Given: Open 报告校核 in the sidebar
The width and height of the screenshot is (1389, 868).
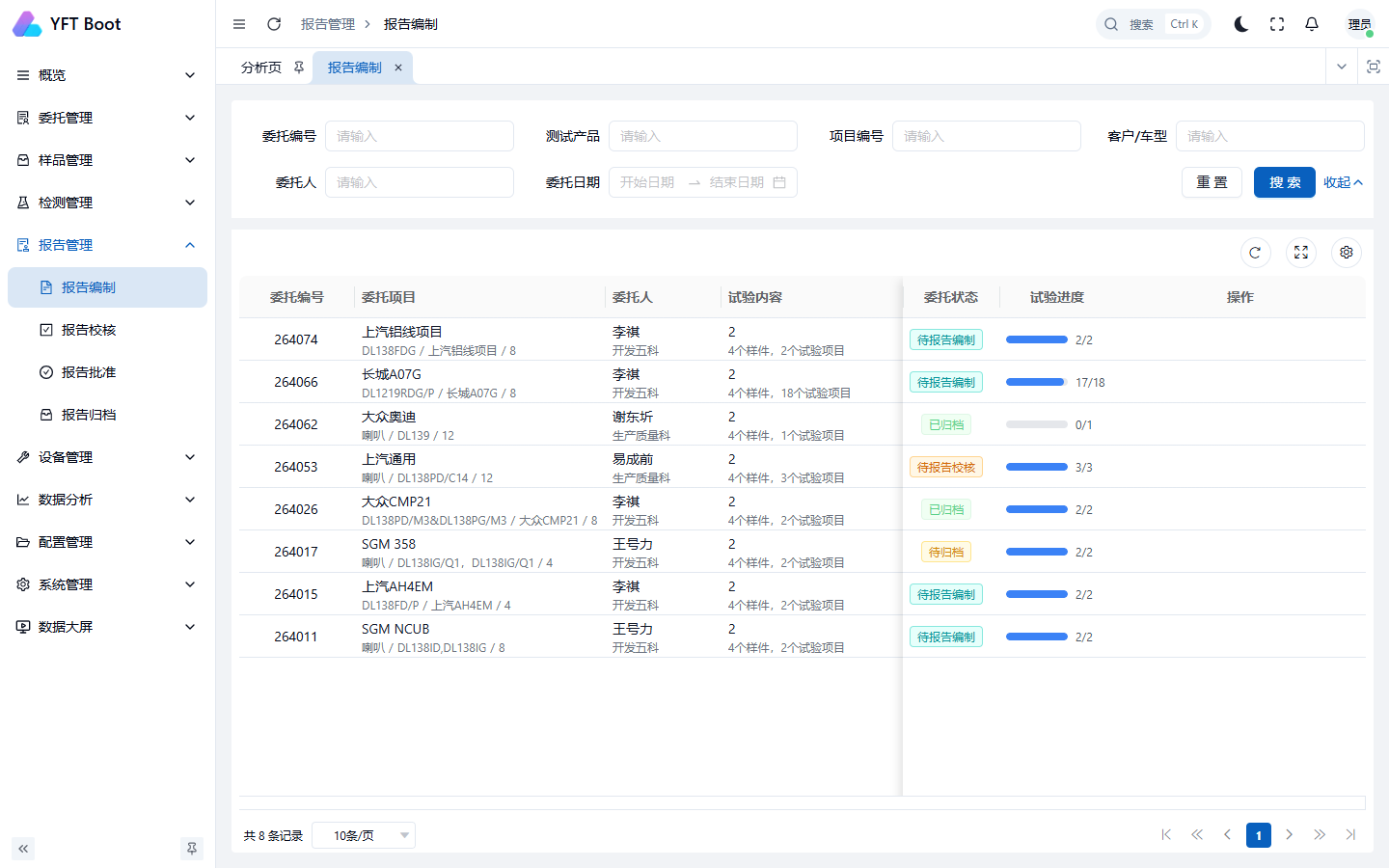Looking at the screenshot, I should point(107,330).
